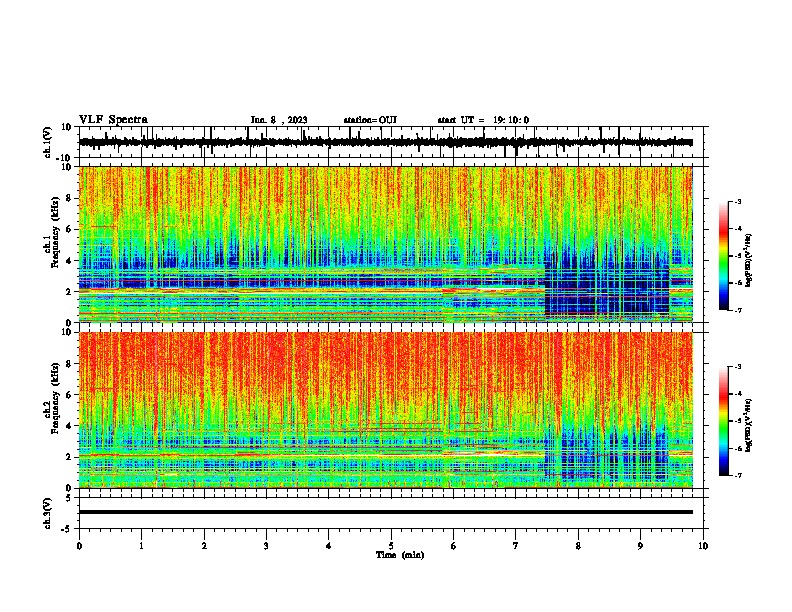Click the '0' tick on the time axis

(79, 546)
